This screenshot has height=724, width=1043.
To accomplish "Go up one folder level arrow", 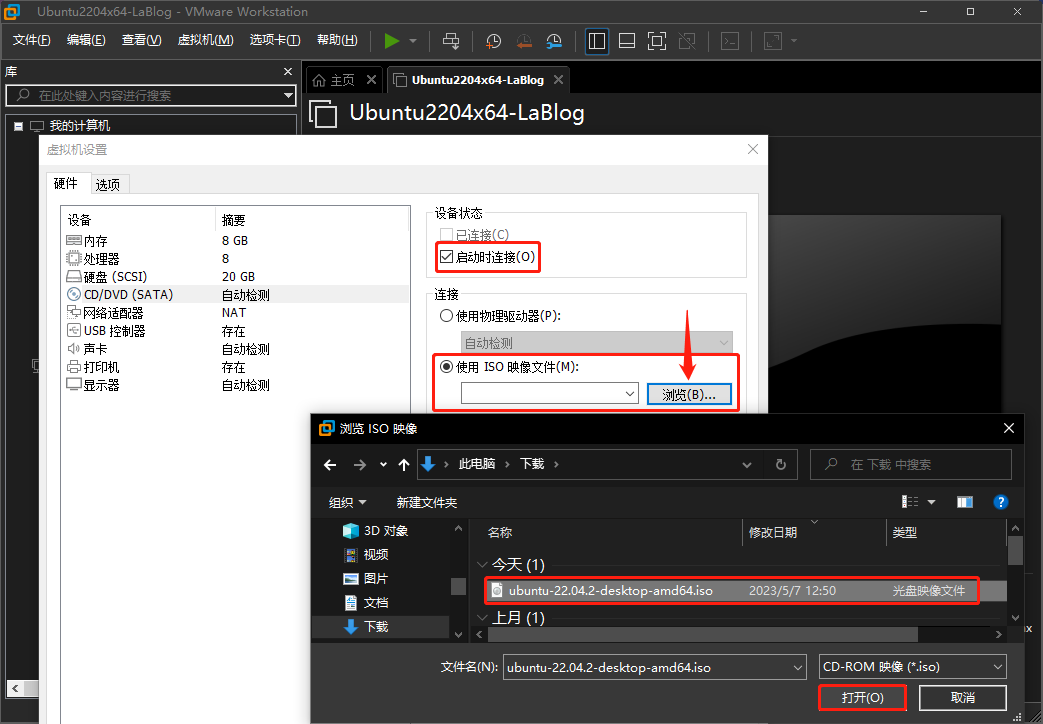I will click(x=404, y=464).
